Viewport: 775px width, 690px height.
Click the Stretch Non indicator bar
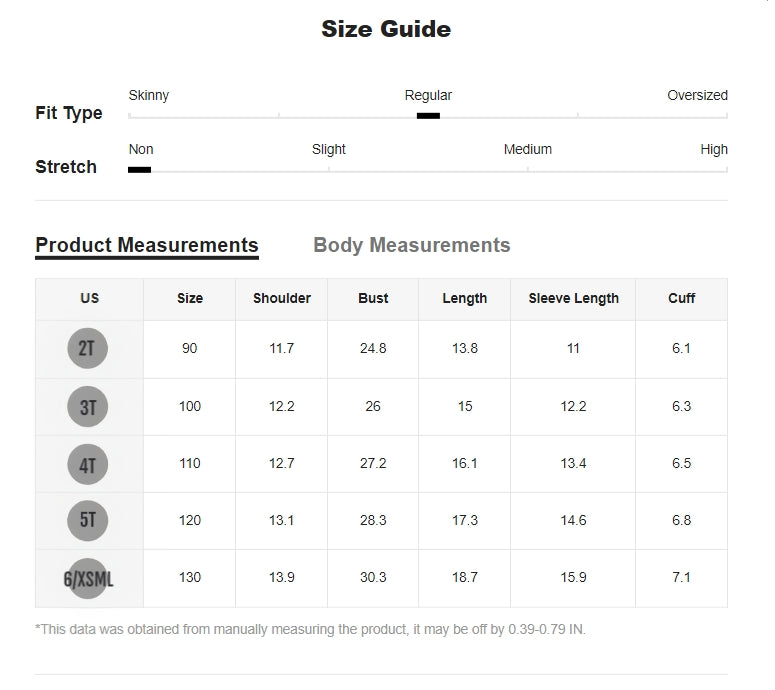[x=140, y=170]
